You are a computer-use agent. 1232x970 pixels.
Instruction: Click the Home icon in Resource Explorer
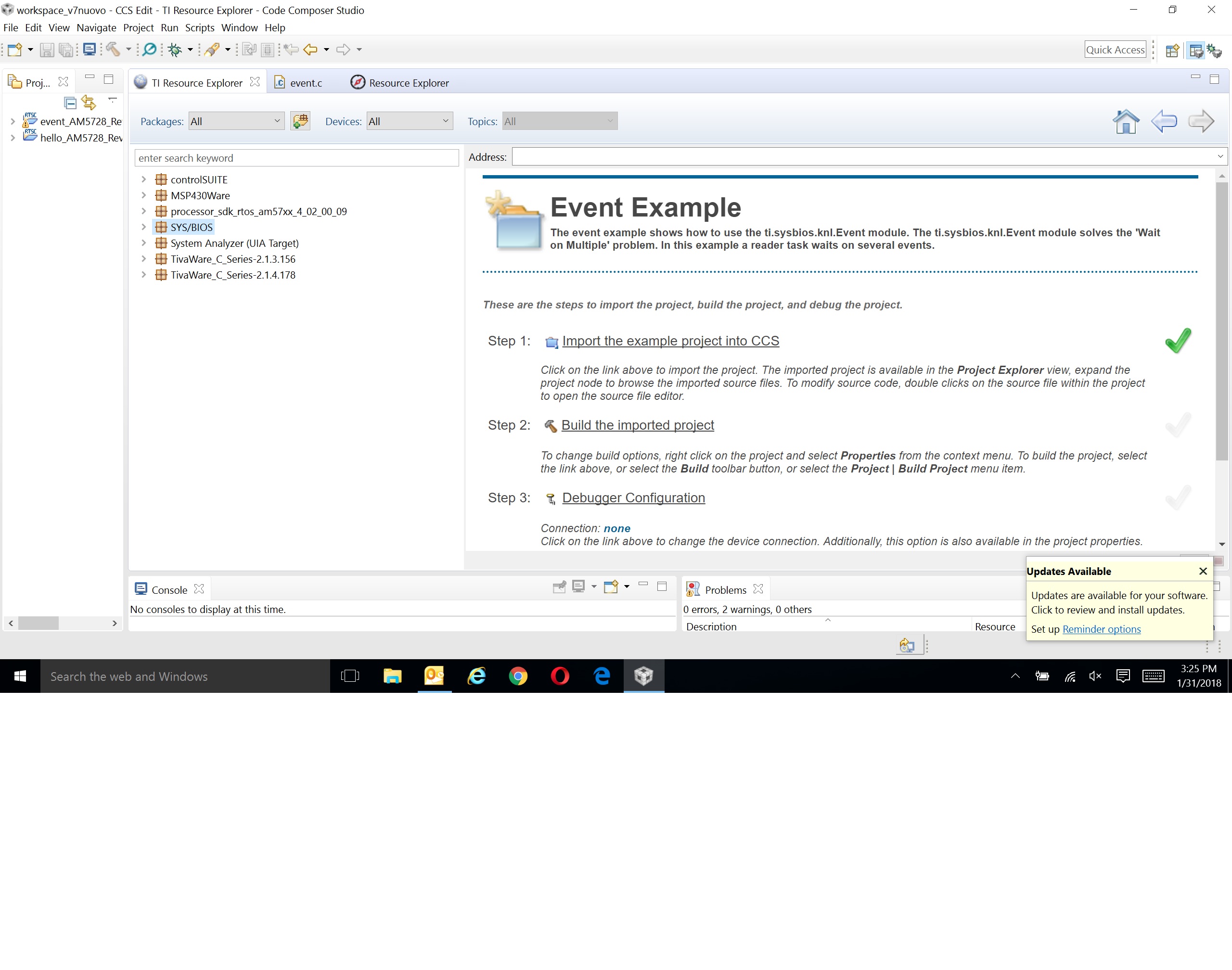tap(1125, 121)
